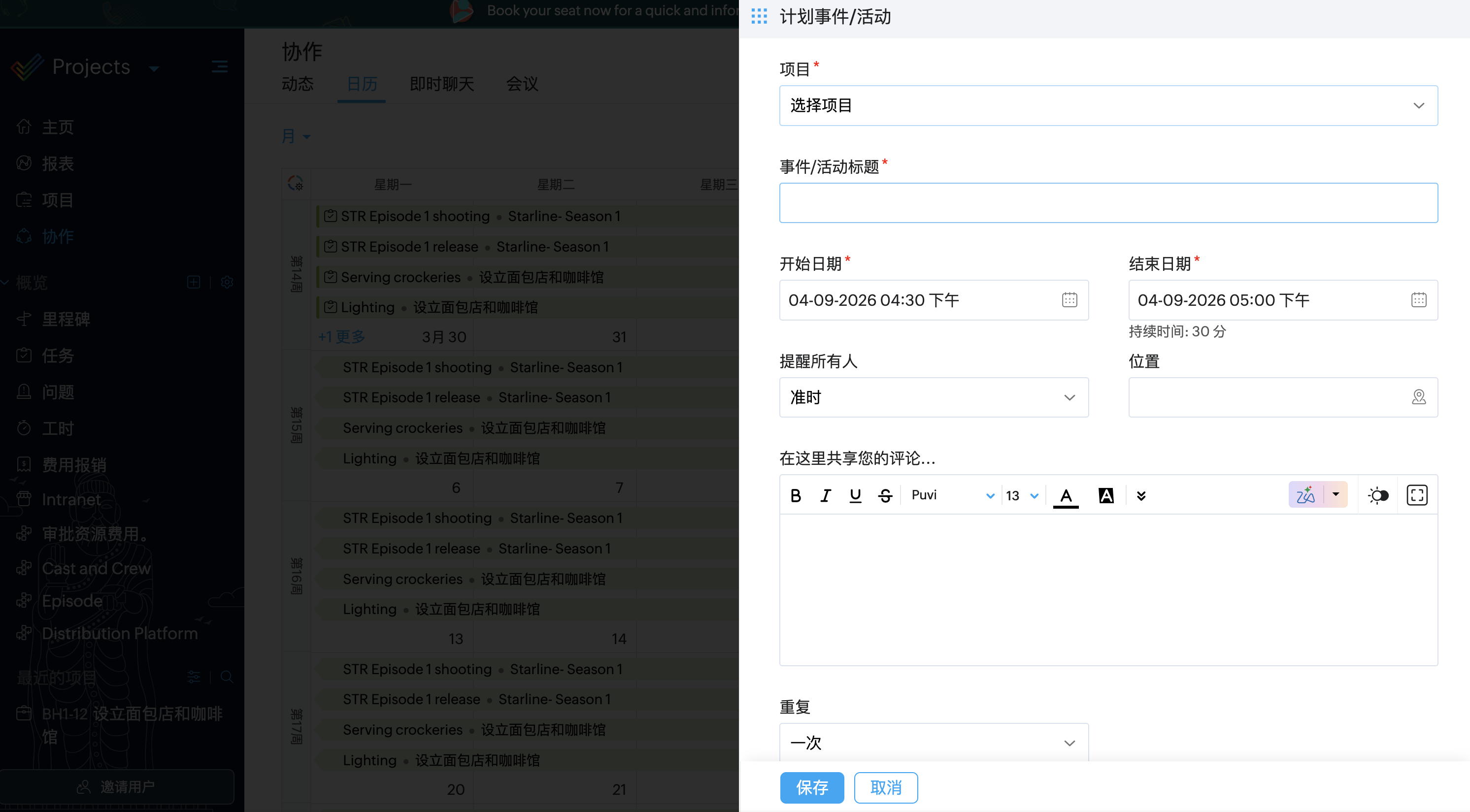
Task: Toggle strikethrough formatting in editor toolbar
Action: [x=885, y=495]
